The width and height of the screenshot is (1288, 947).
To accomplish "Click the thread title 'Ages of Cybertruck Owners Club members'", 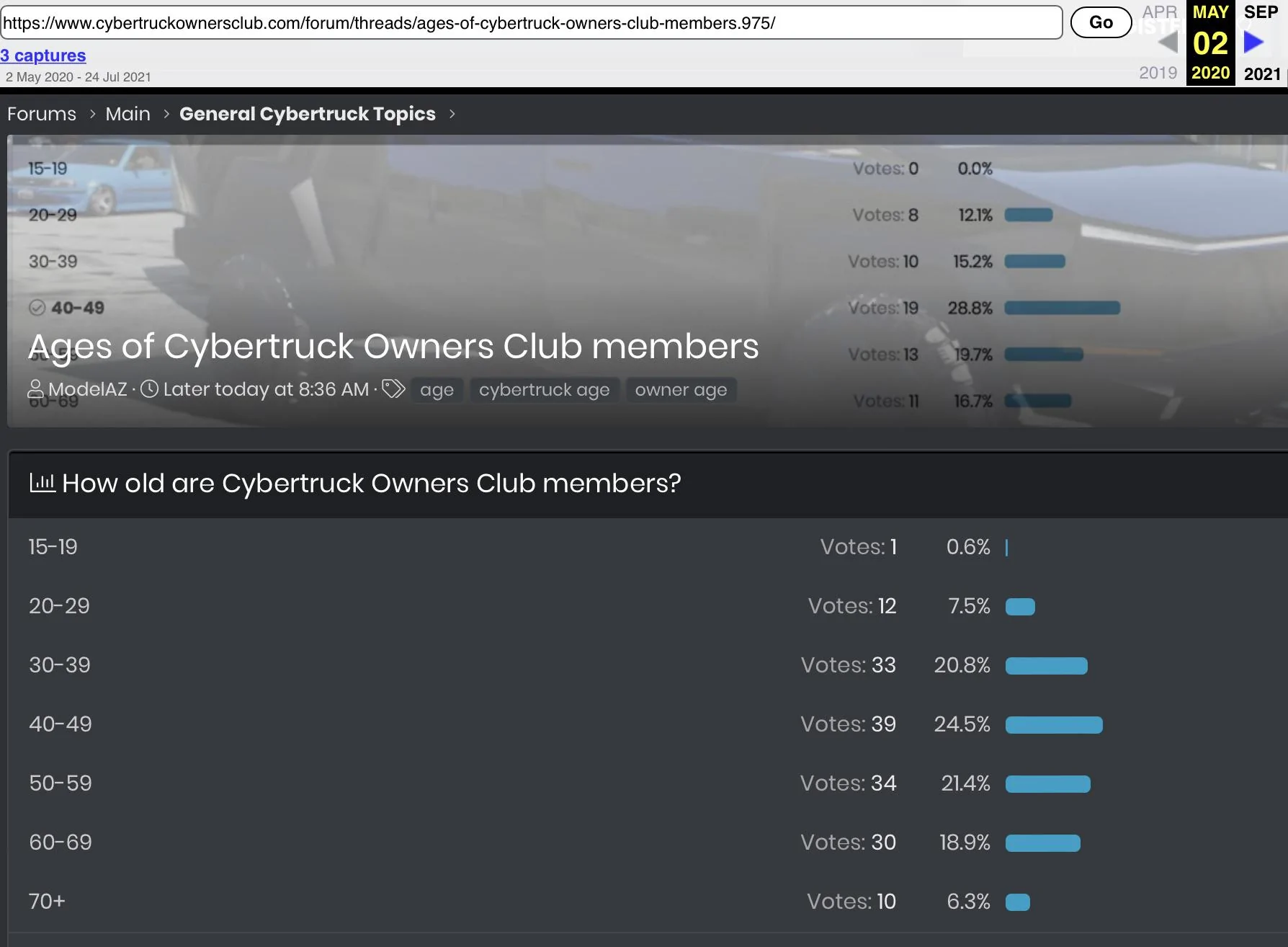I will point(393,347).
